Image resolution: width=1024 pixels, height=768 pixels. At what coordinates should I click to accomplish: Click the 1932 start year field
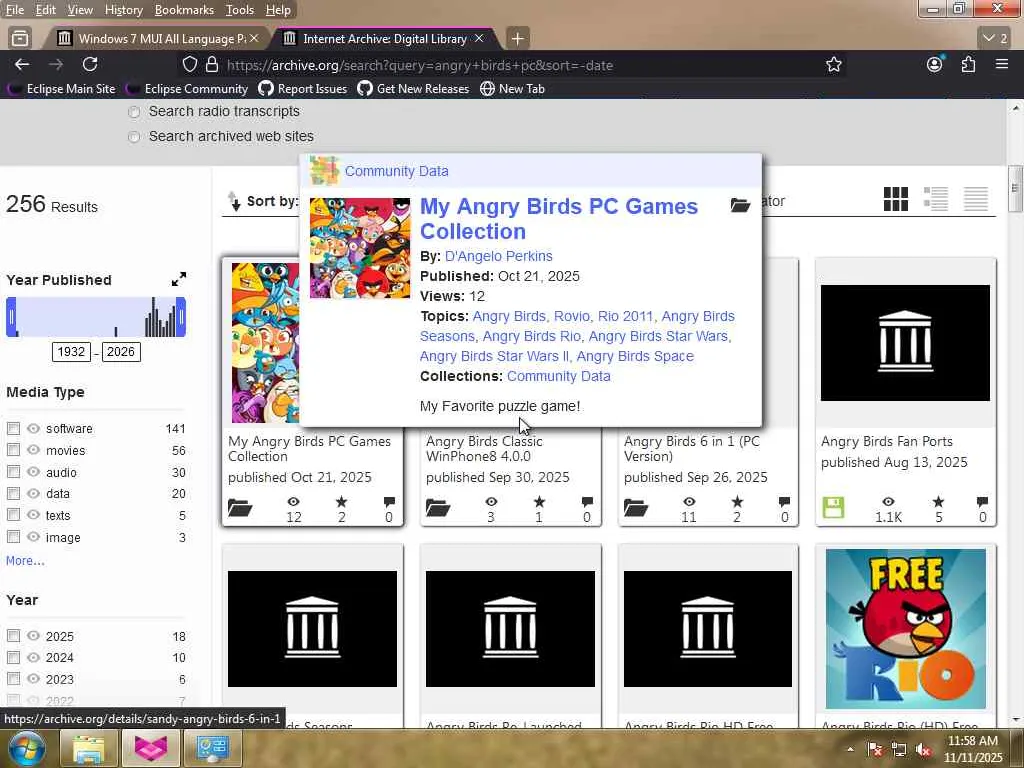tap(71, 352)
